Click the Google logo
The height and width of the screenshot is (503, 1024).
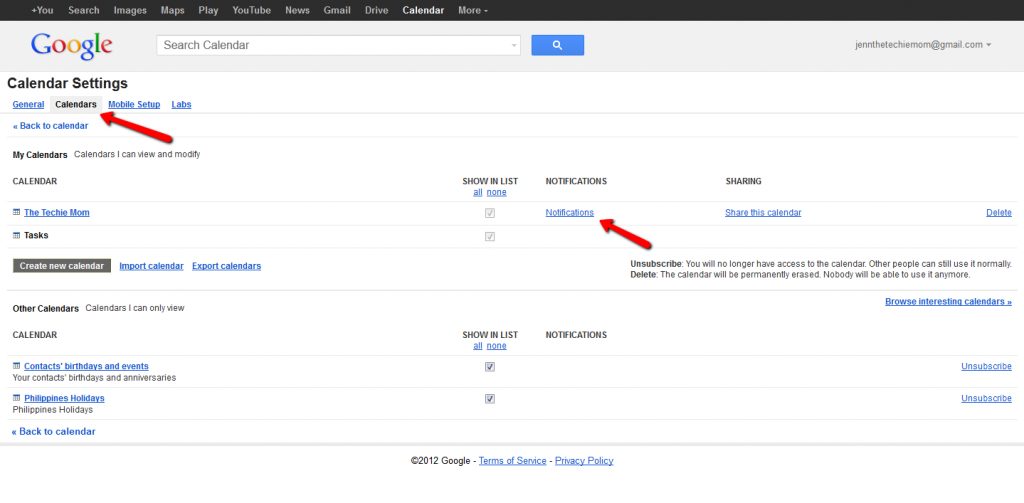click(x=71, y=46)
